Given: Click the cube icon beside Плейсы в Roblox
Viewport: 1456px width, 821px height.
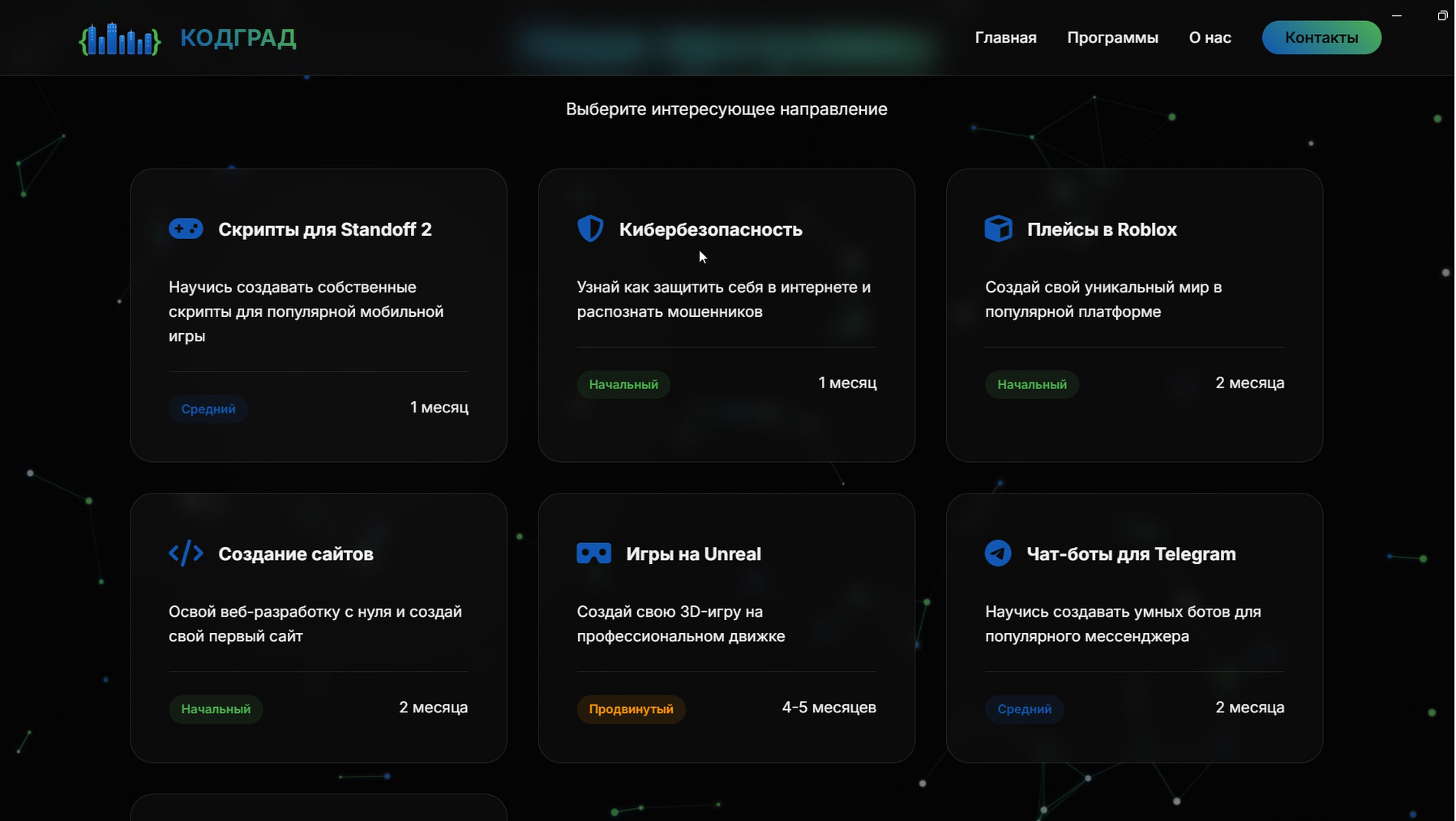Looking at the screenshot, I should pos(999,229).
